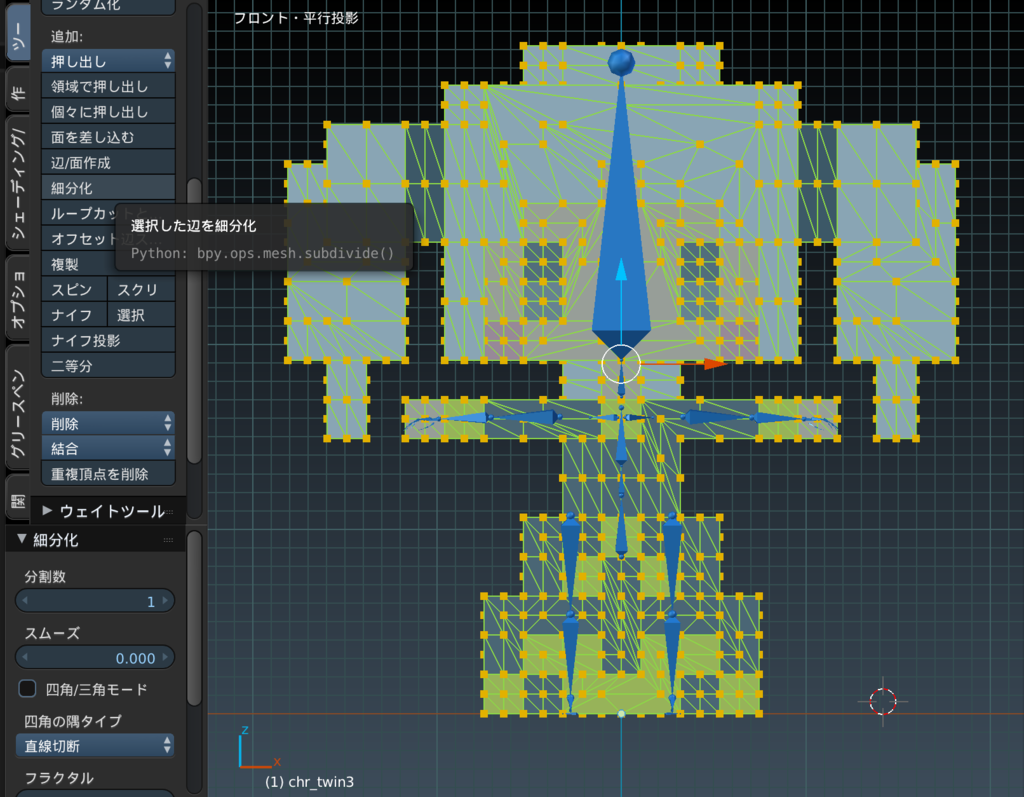Click the スピン button
This screenshot has width=1024, height=797.
(x=74, y=289)
